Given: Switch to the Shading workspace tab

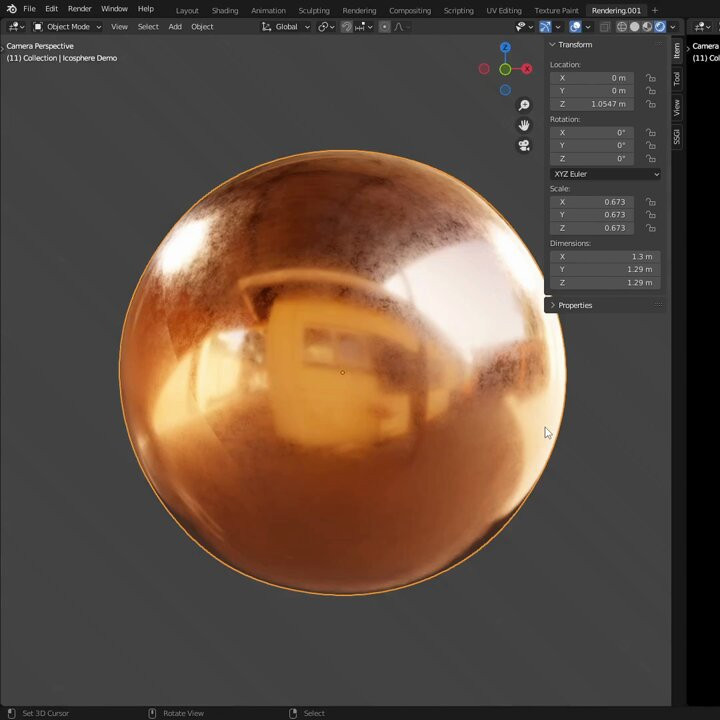Looking at the screenshot, I should click(225, 10).
